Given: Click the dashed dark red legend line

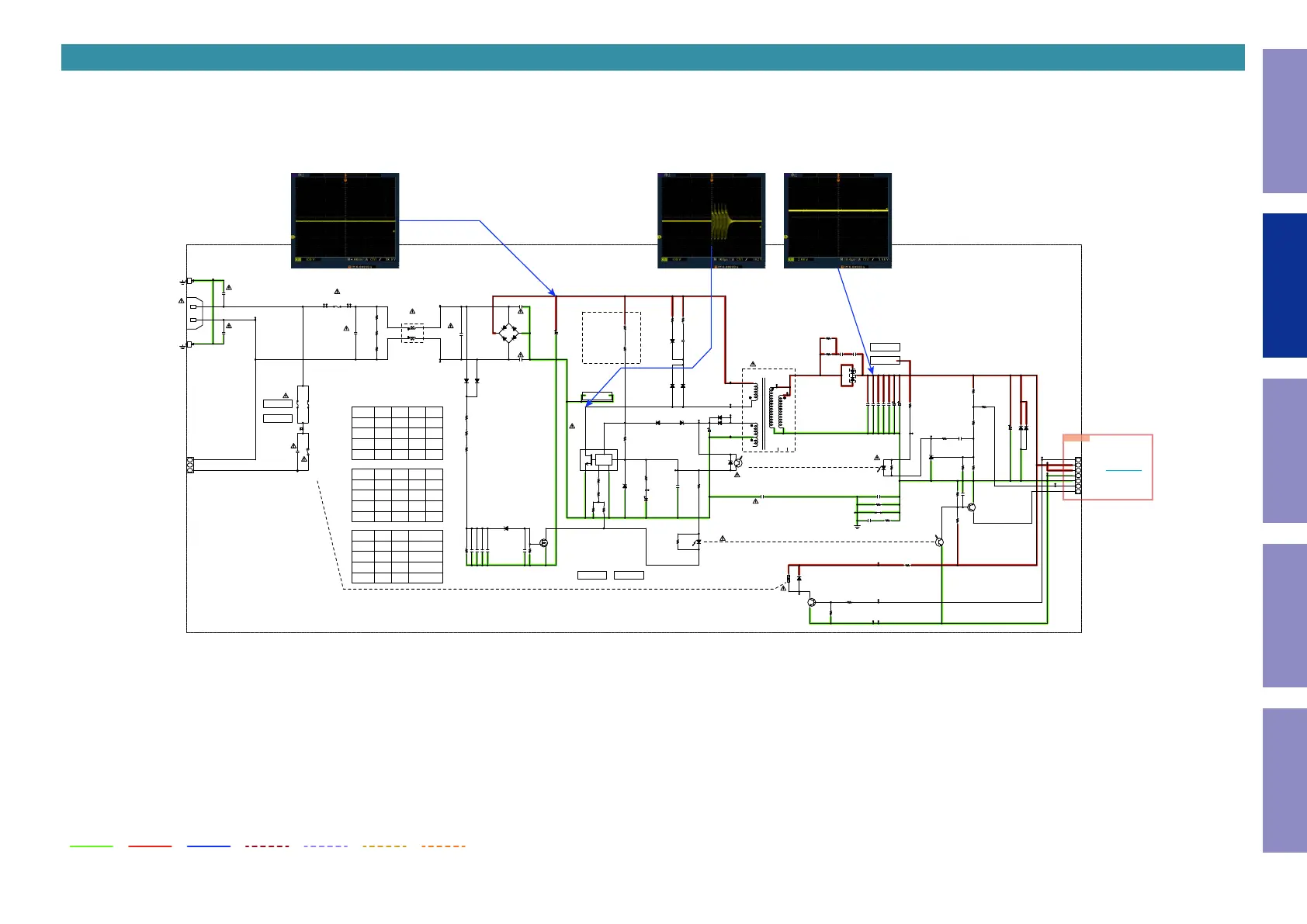Looking at the screenshot, I should 267,846.
